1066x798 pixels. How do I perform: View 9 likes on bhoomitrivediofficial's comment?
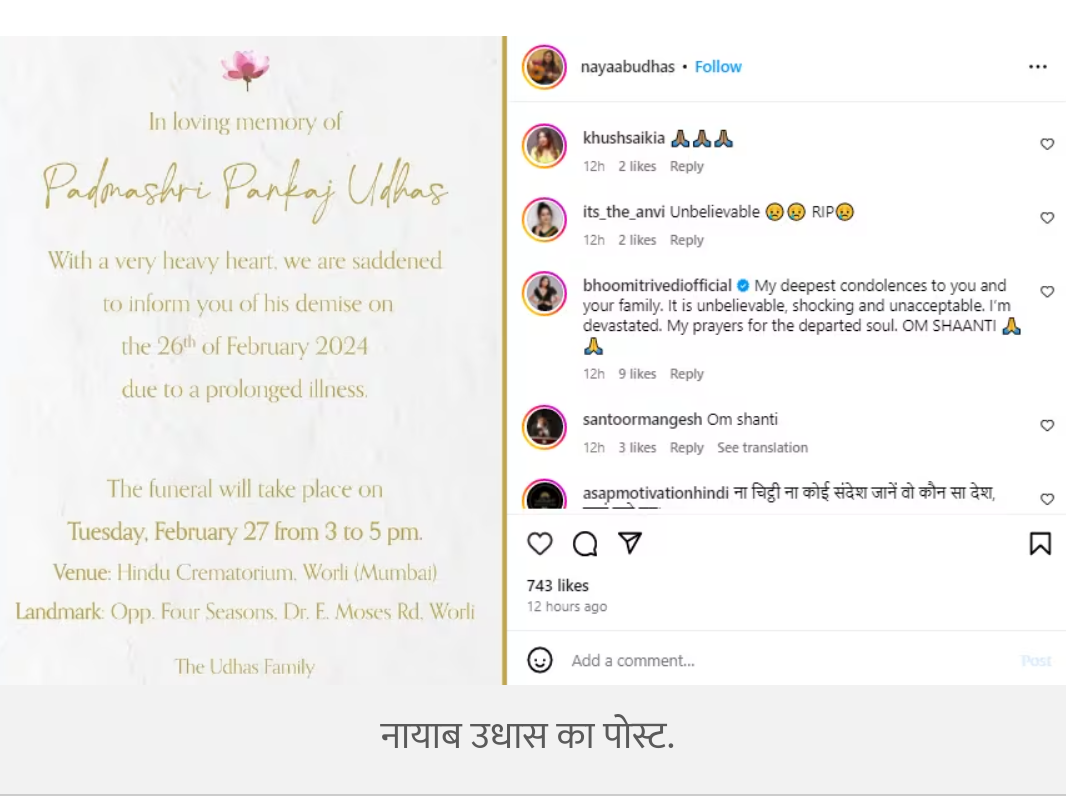pyautogui.click(x=637, y=374)
